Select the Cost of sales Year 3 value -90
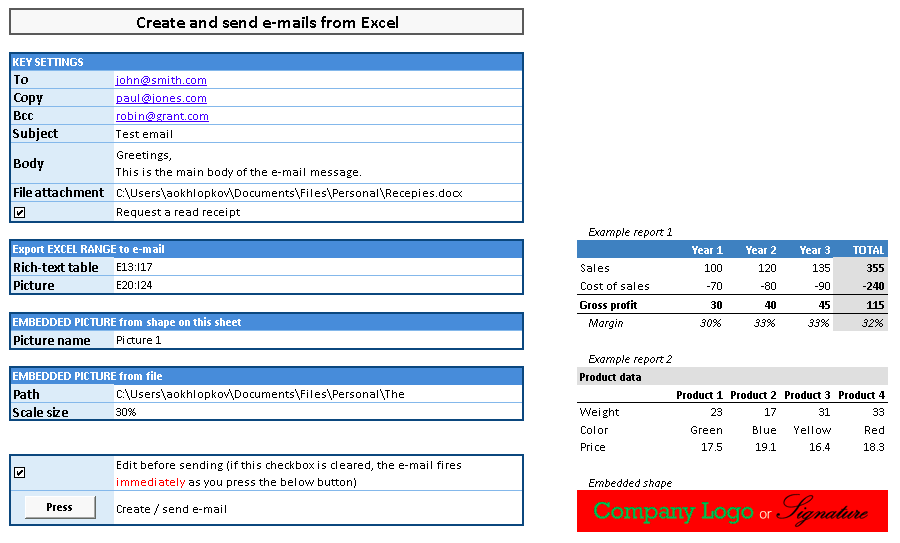The image size is (900, 543). (821, 286)
